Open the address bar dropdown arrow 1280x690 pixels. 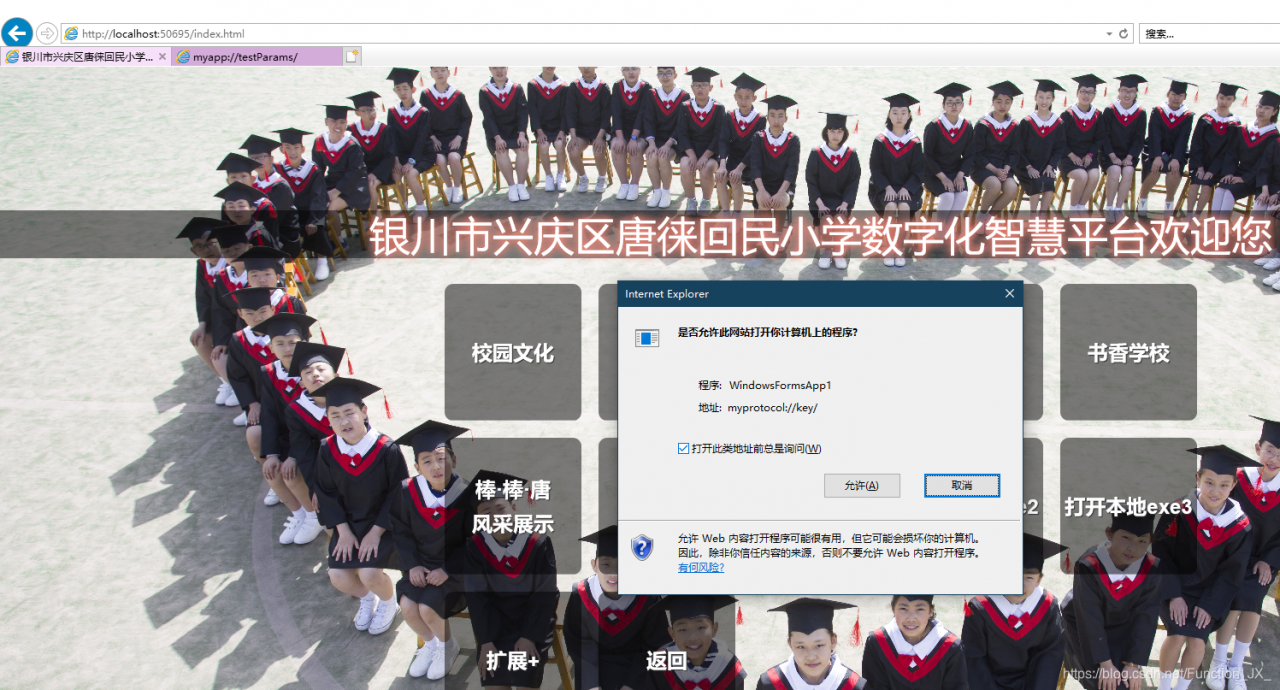(x=1109, y=34)
